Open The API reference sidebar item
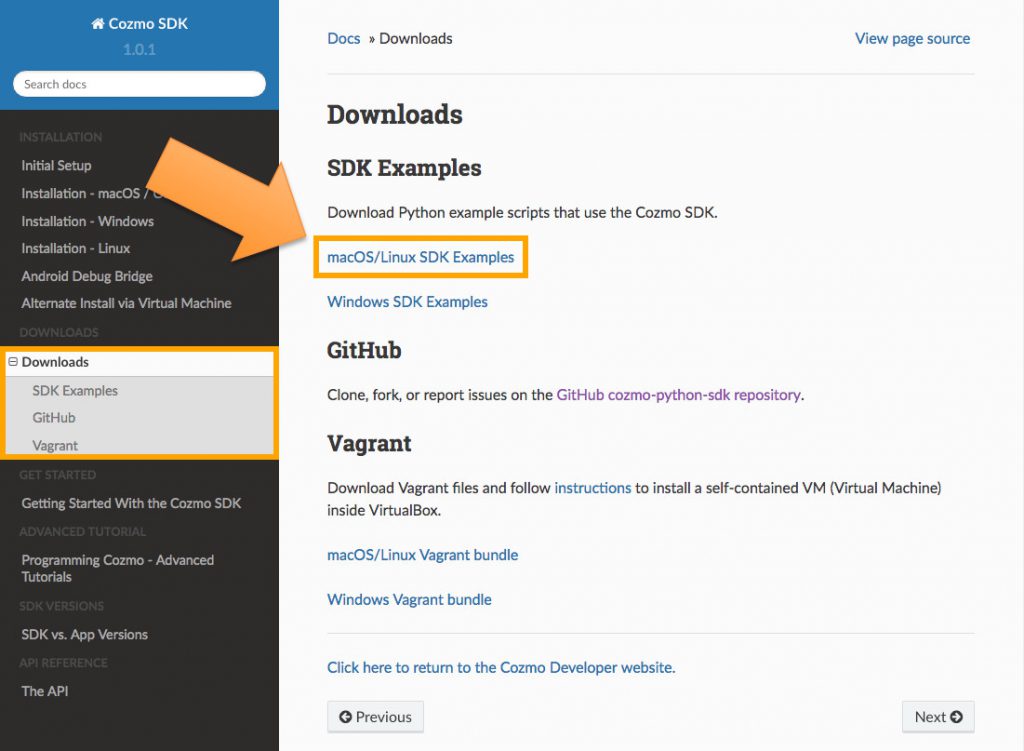The height and width of the screenshot is (751, 1024). (45, 691)
